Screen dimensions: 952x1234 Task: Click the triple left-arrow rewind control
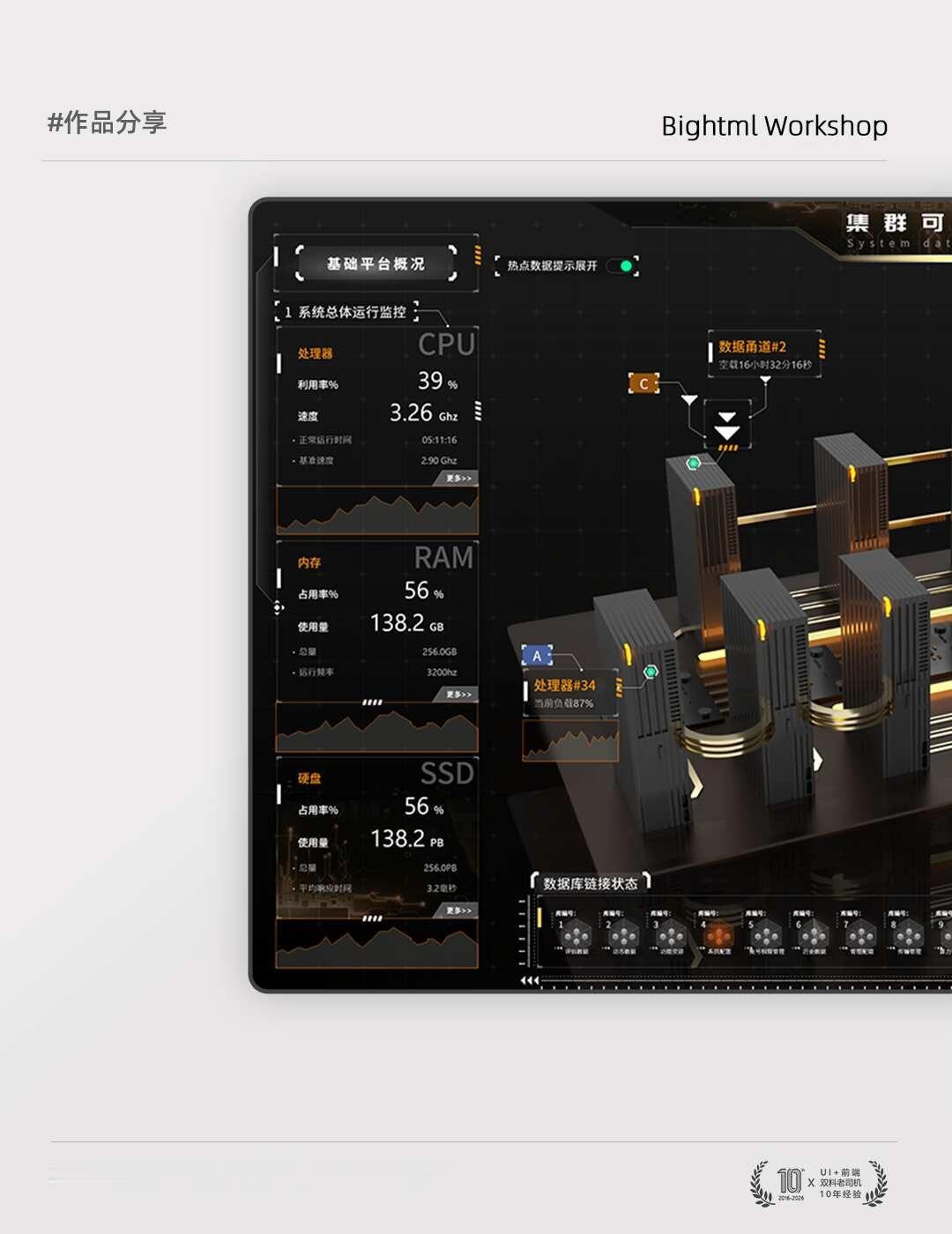tap(529, 980)
